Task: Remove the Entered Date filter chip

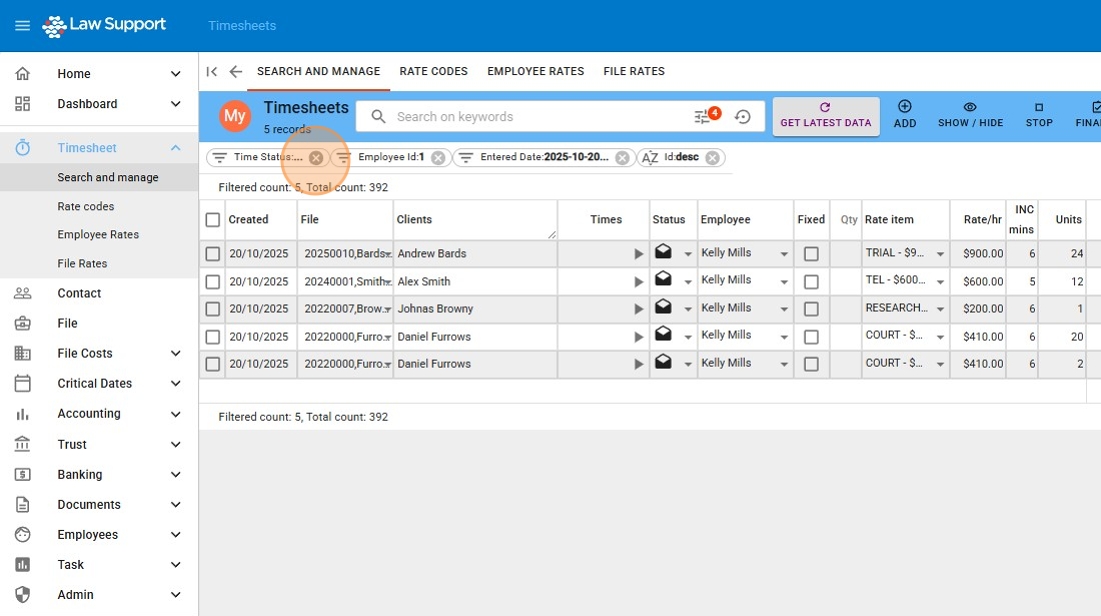Action: pos(622,158)
